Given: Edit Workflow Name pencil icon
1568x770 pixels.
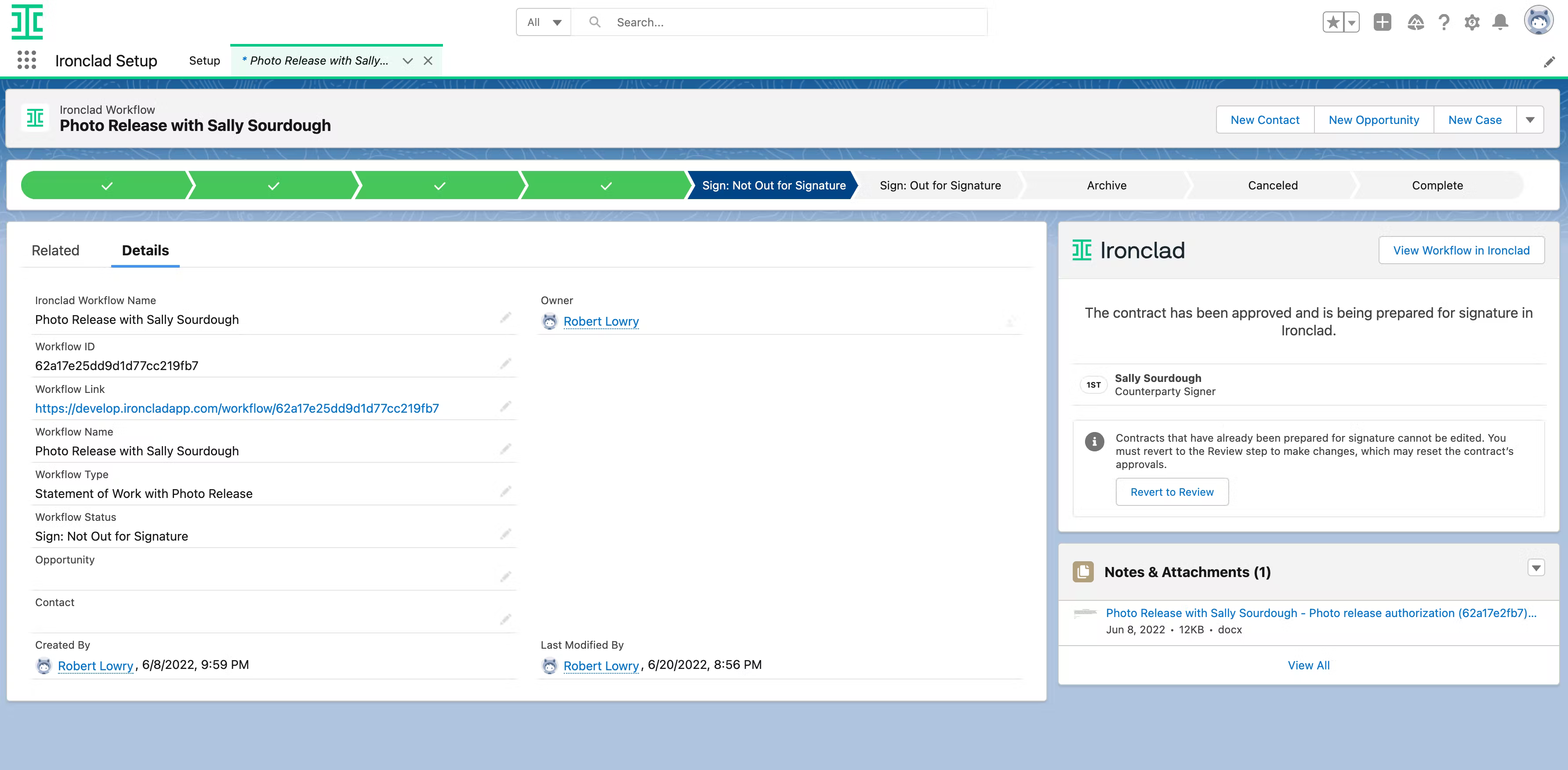Looking at the screenshot, I should click(505, 449).
